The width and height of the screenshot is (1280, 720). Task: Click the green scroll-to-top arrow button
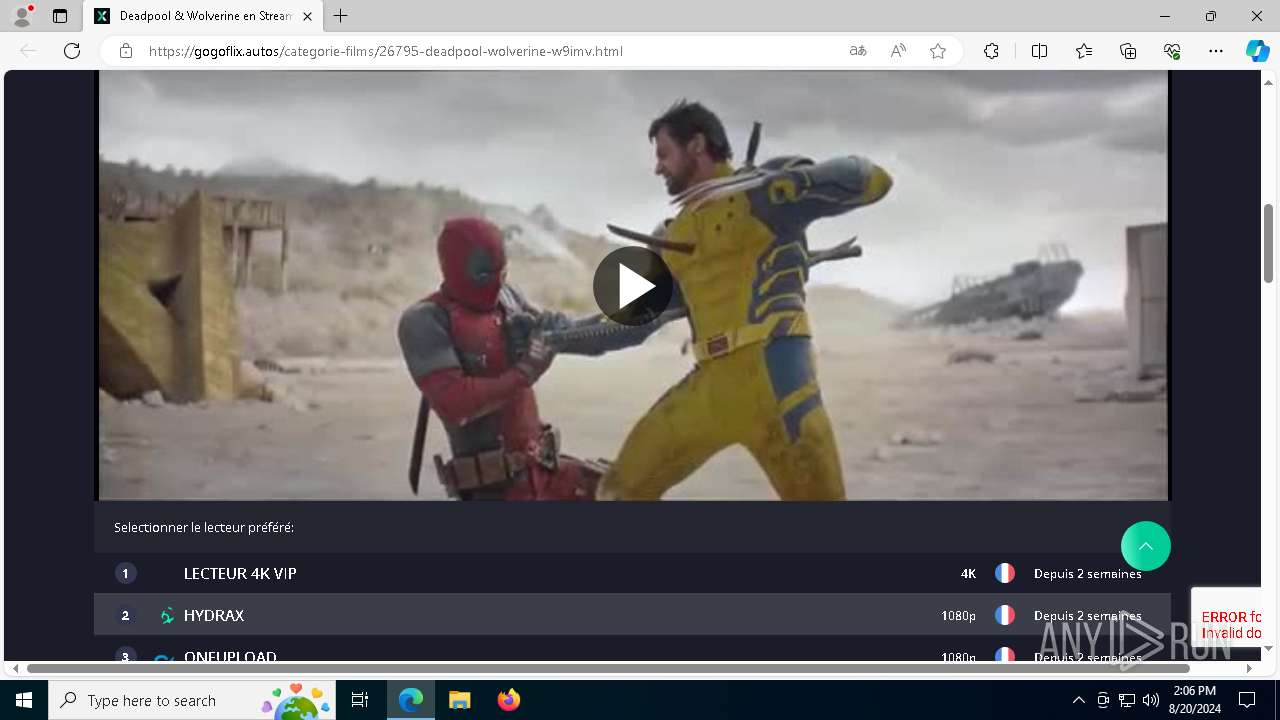pyautogui.click(x=1145, y=546)
